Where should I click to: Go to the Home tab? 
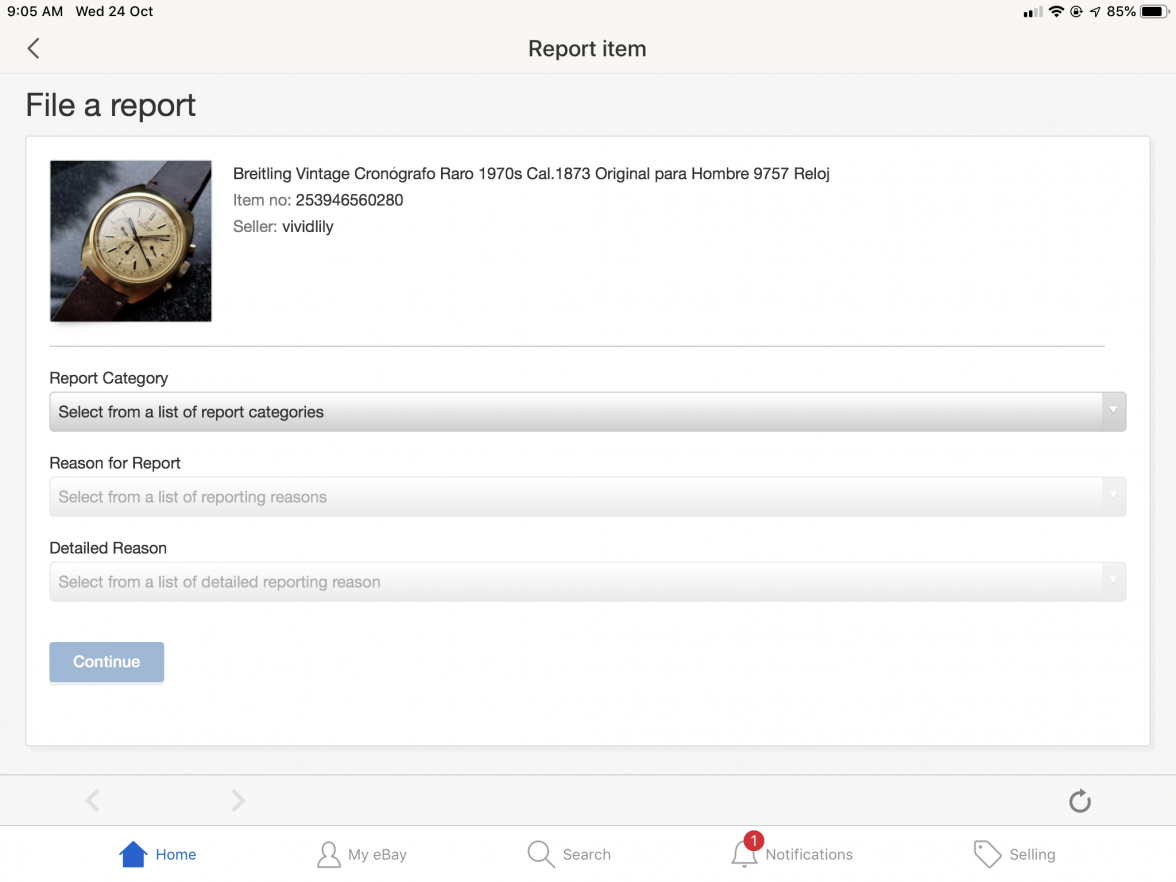(x=158, y=854)
